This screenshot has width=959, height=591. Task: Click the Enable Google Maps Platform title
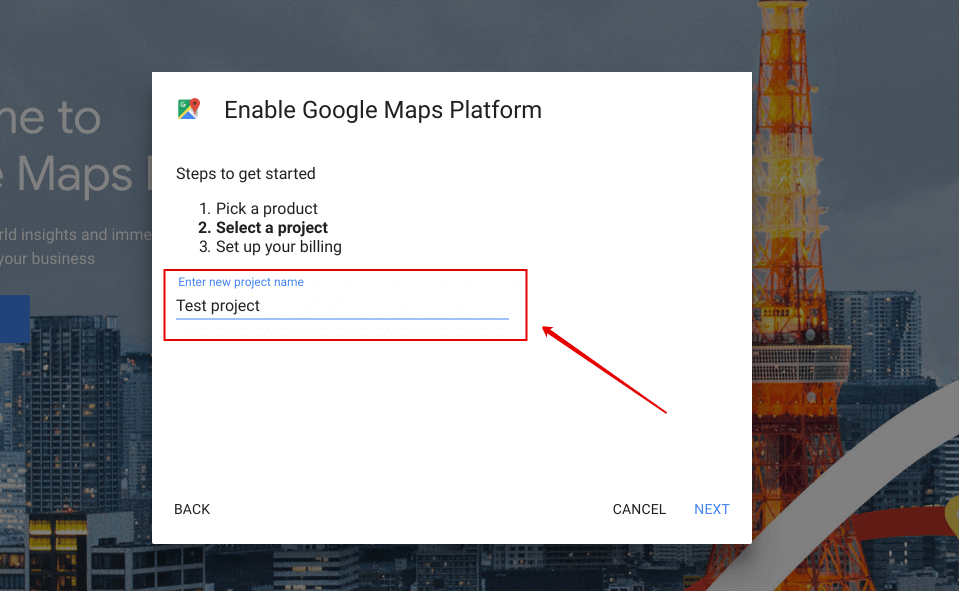tap(383, 110)
